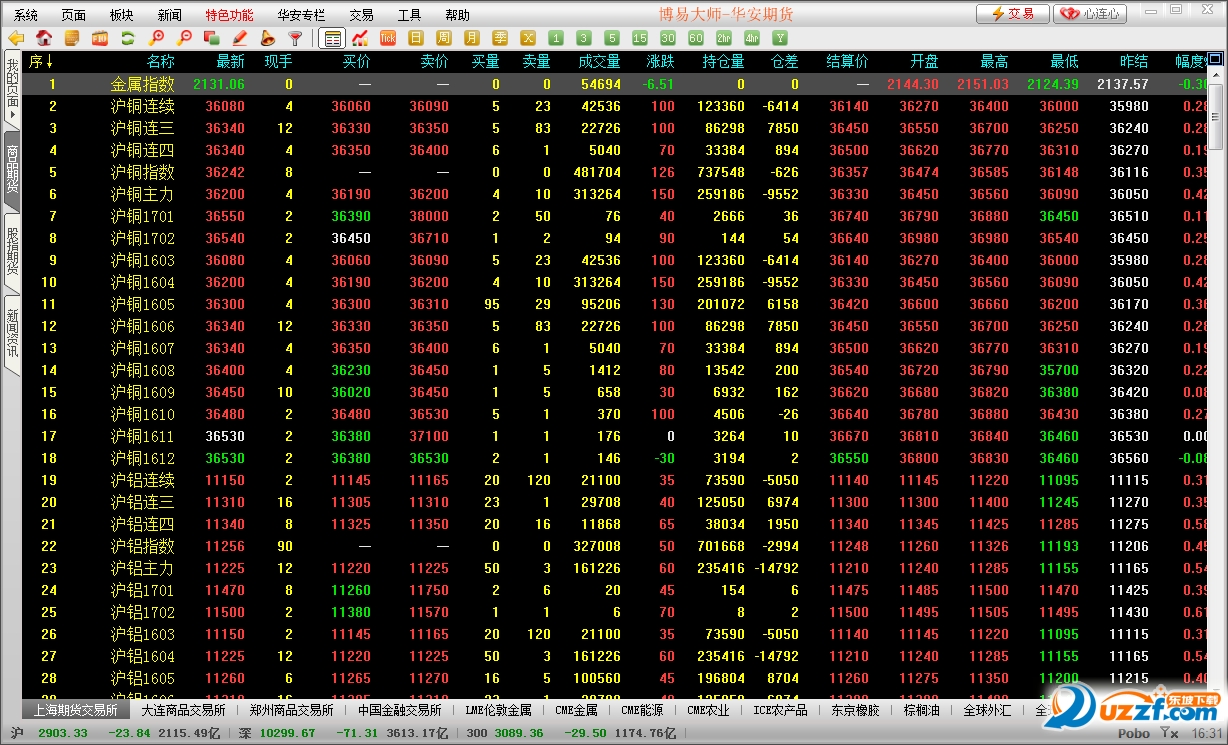
Task: Select the 我的页面 side tab
Action: click(12, 90)
